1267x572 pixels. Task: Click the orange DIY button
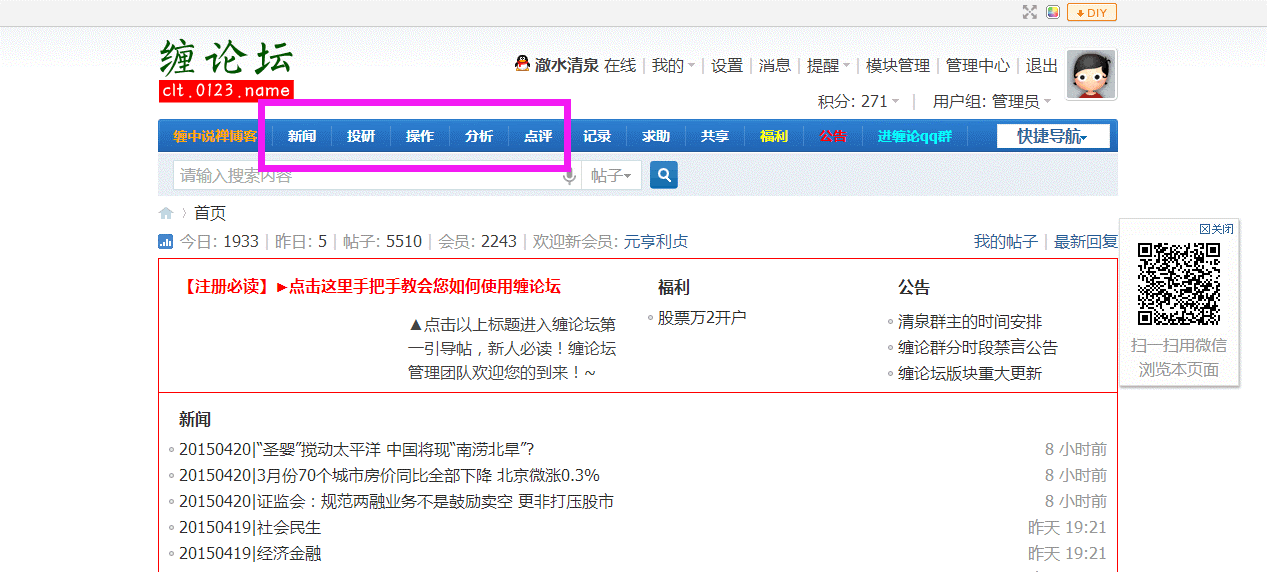tap(1091, 12)
